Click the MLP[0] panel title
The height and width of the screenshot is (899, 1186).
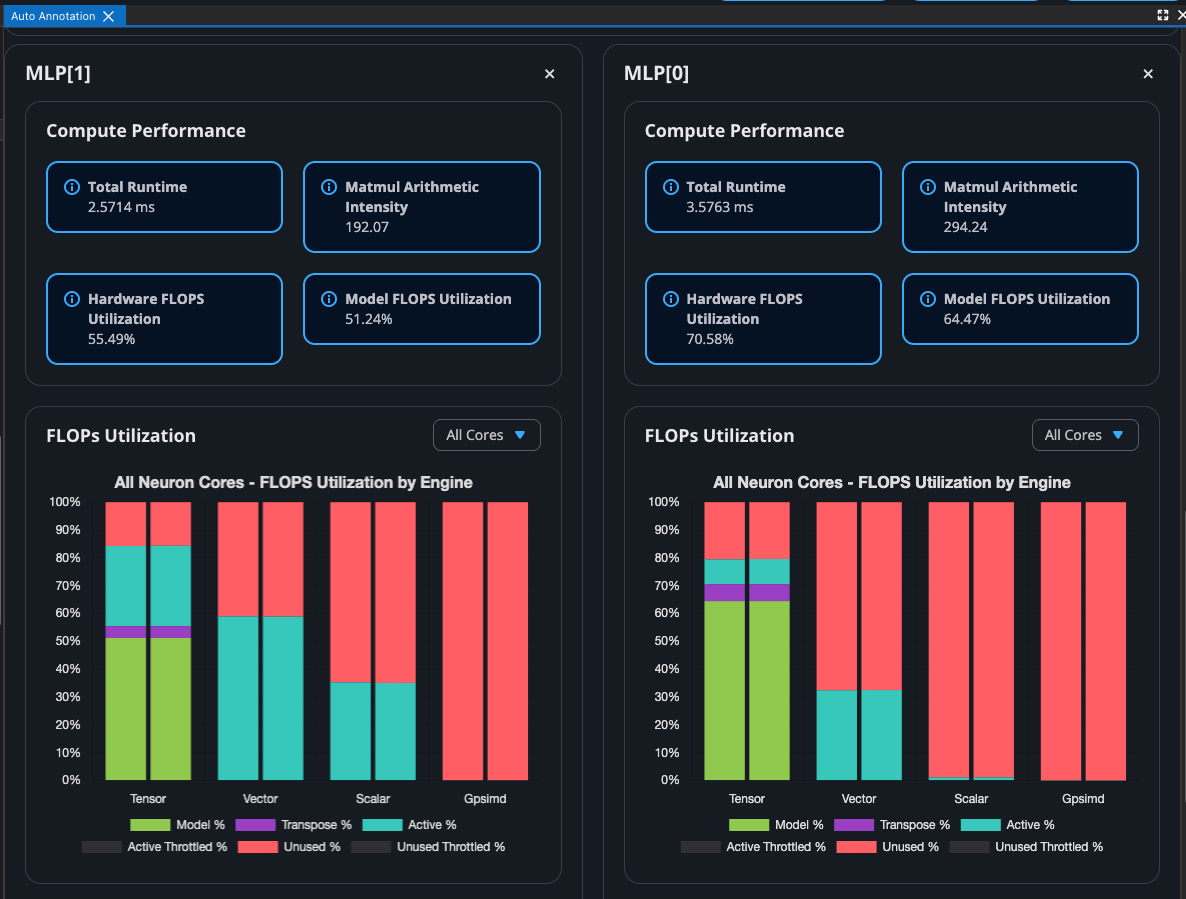[x=657, y=73]
